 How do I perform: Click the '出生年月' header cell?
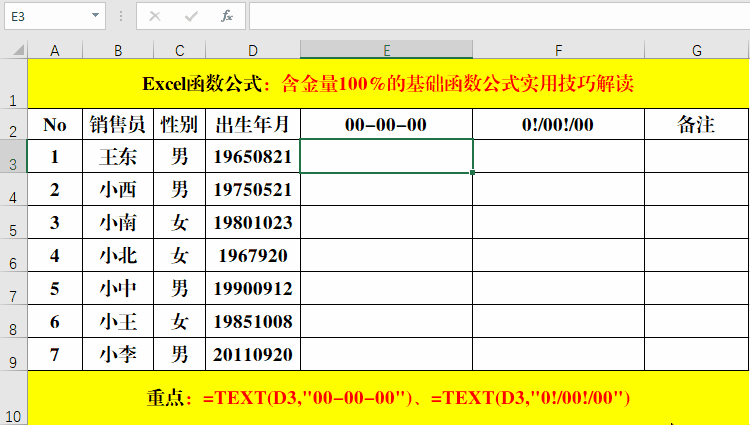[x=253, y=124]
